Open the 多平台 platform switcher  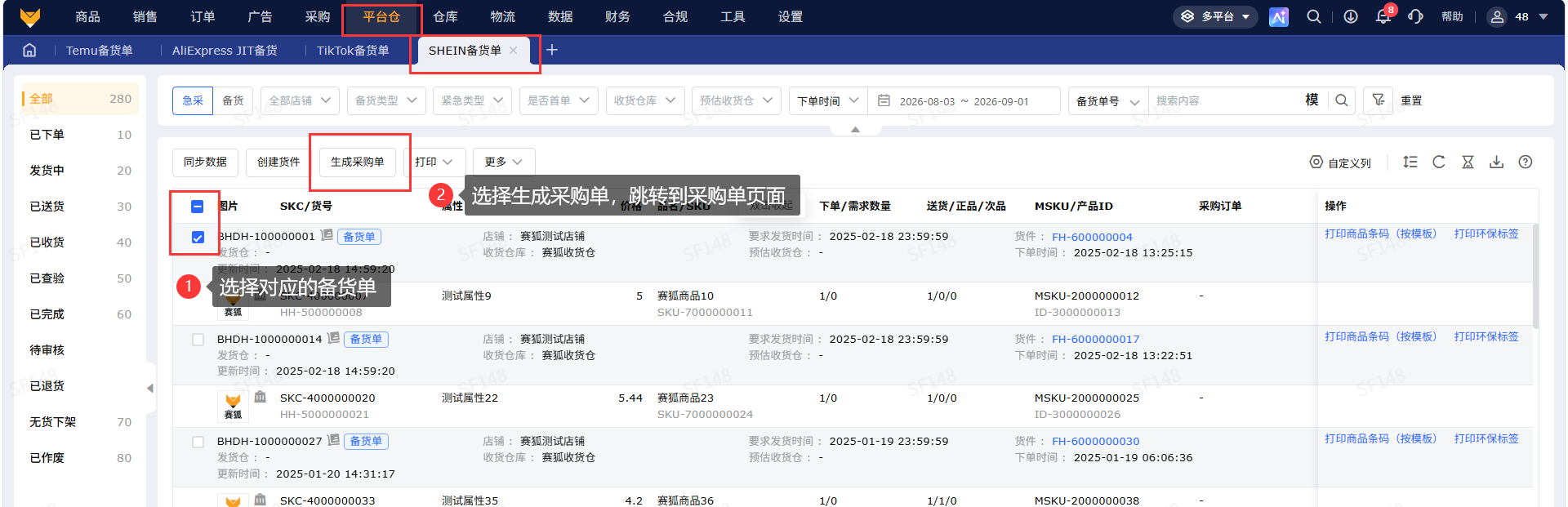coord(1217,16)
